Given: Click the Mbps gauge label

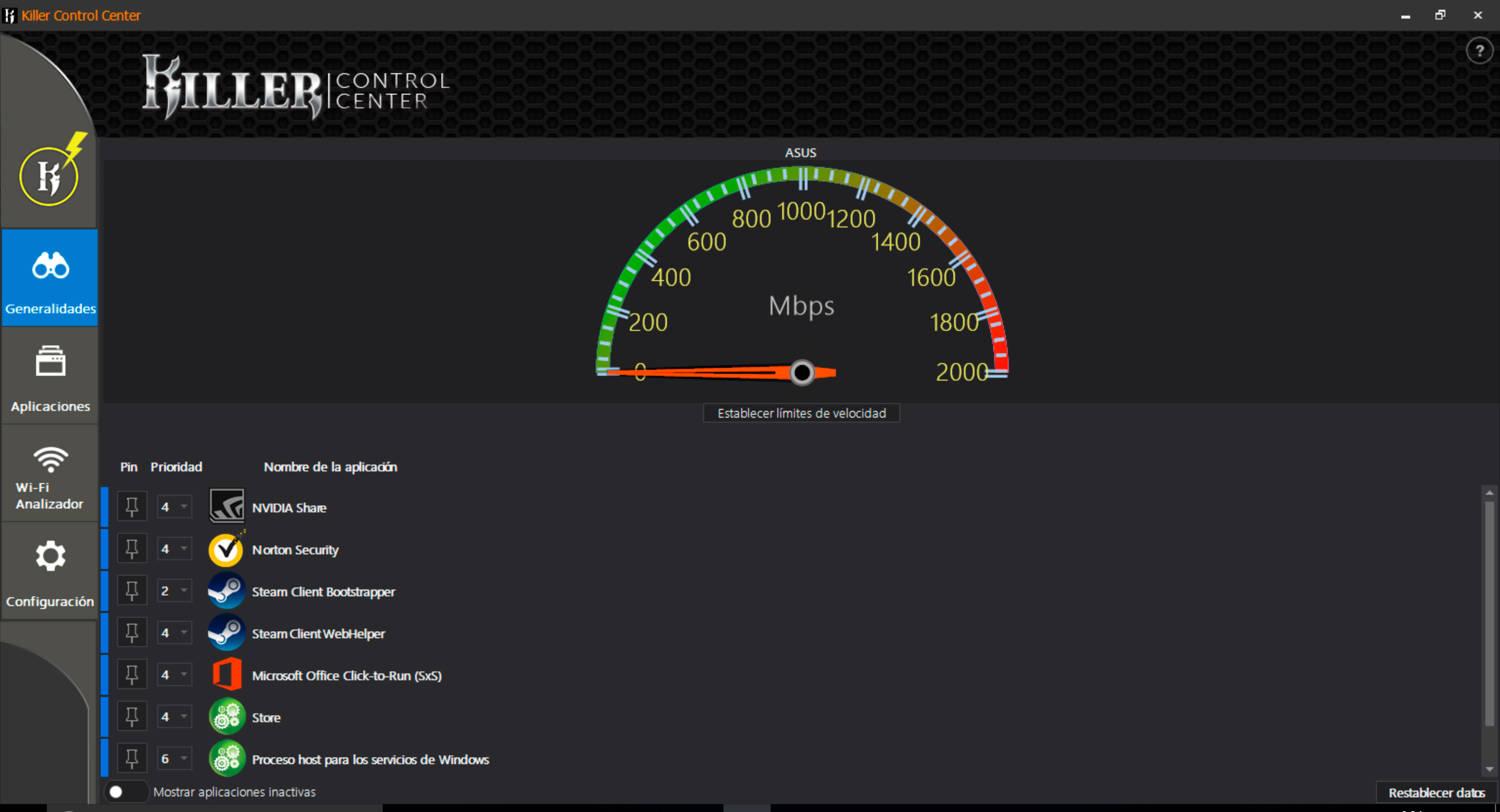Looking at the screenshot, I should [x=801, y=306].
